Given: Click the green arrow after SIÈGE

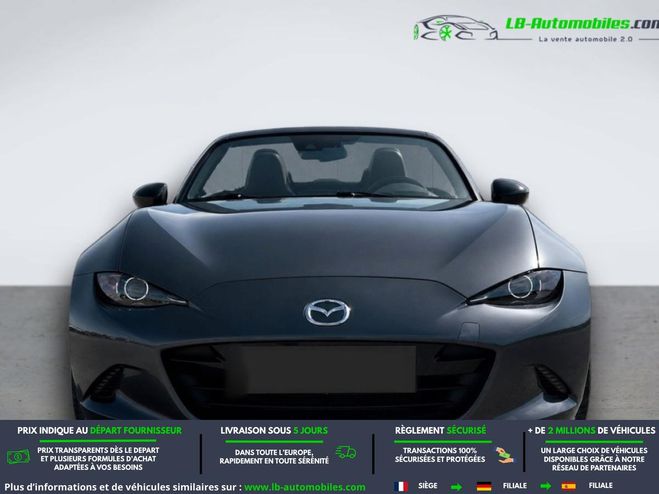Looking at the screenshot, I should (456, 487).
